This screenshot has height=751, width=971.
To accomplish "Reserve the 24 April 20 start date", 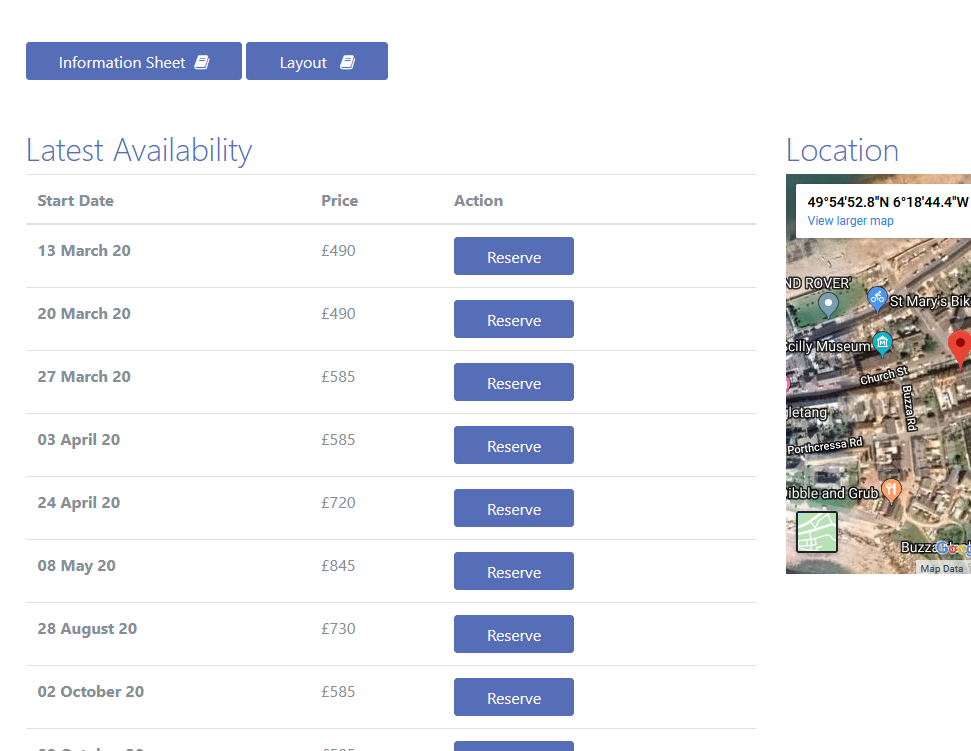I will (x=513, y=509).
